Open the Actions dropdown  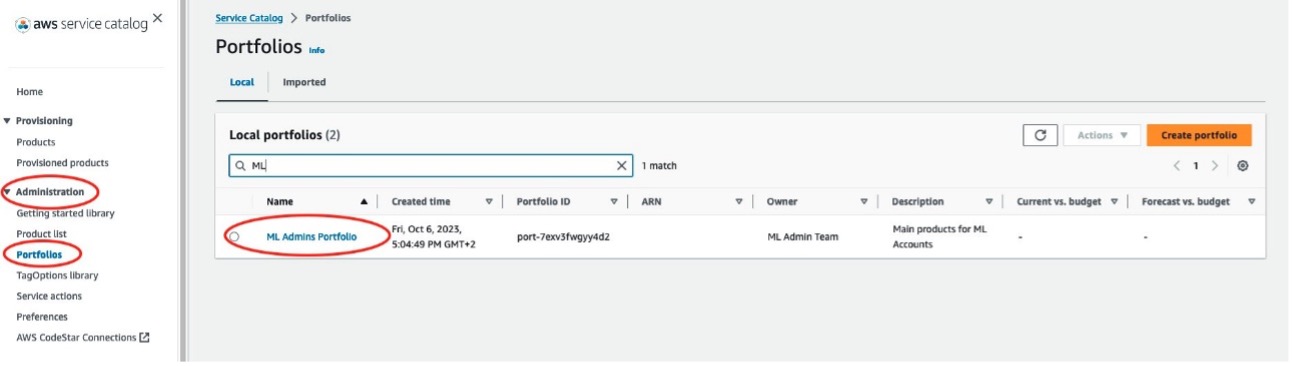1102,135
